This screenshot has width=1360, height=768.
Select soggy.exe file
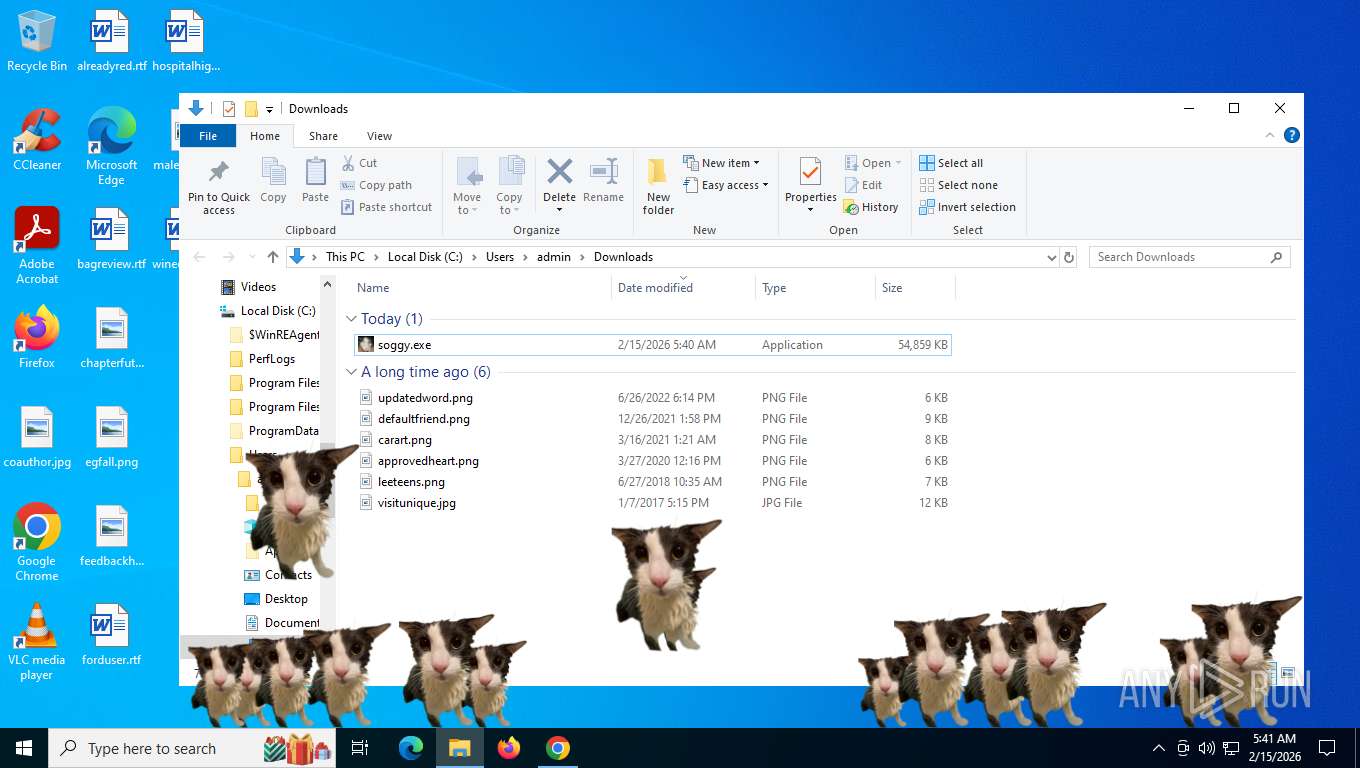coord(653,345)
